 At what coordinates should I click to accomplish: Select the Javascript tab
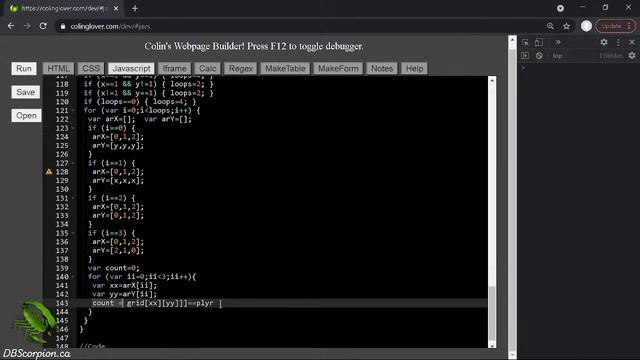(131, 69)
